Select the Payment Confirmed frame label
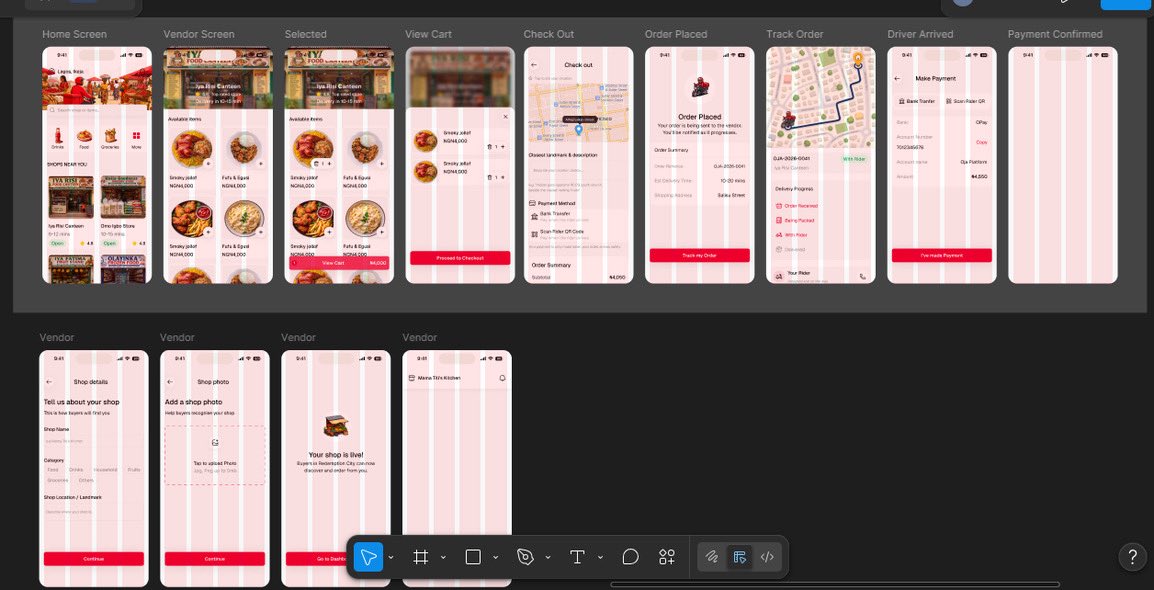1154x590 pixels. click(1055, 35)
